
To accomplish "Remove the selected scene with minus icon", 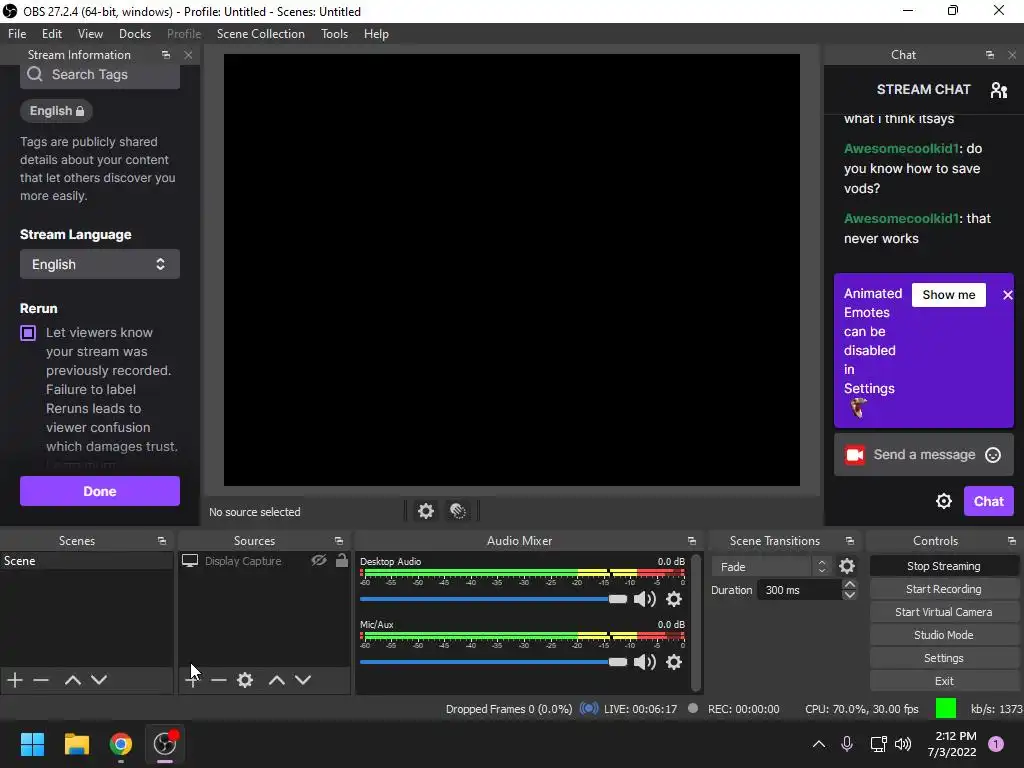I will pyautogui.click(x=41, y=680).
